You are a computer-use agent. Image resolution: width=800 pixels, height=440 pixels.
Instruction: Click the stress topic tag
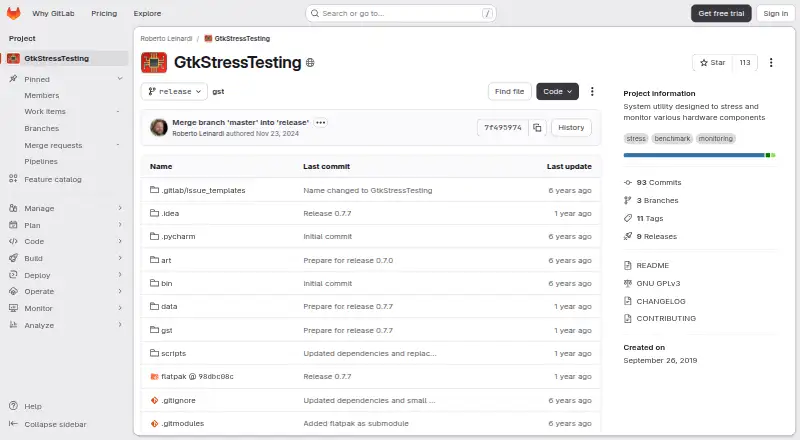[636, 138]
